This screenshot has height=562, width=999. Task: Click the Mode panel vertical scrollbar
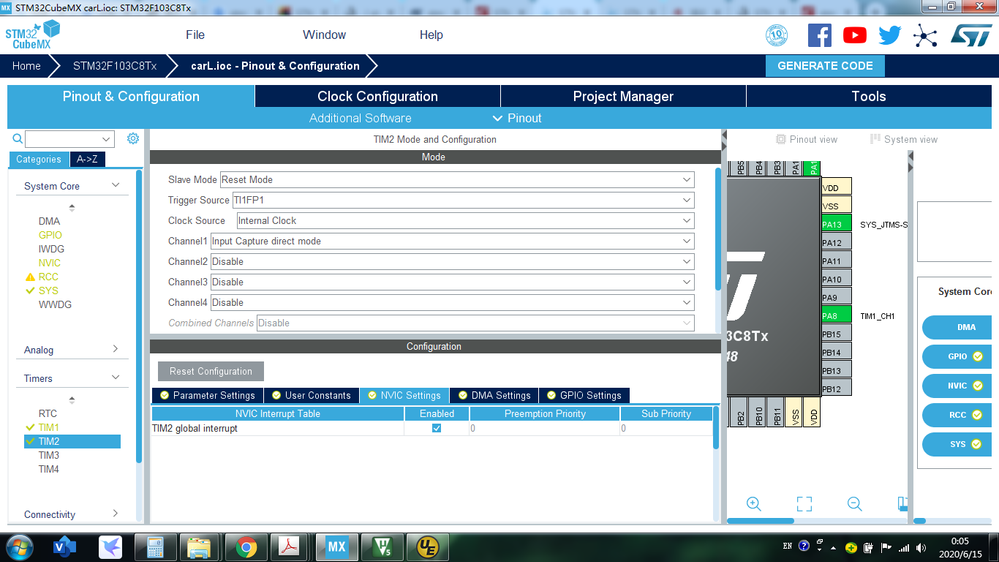(718, 230)
